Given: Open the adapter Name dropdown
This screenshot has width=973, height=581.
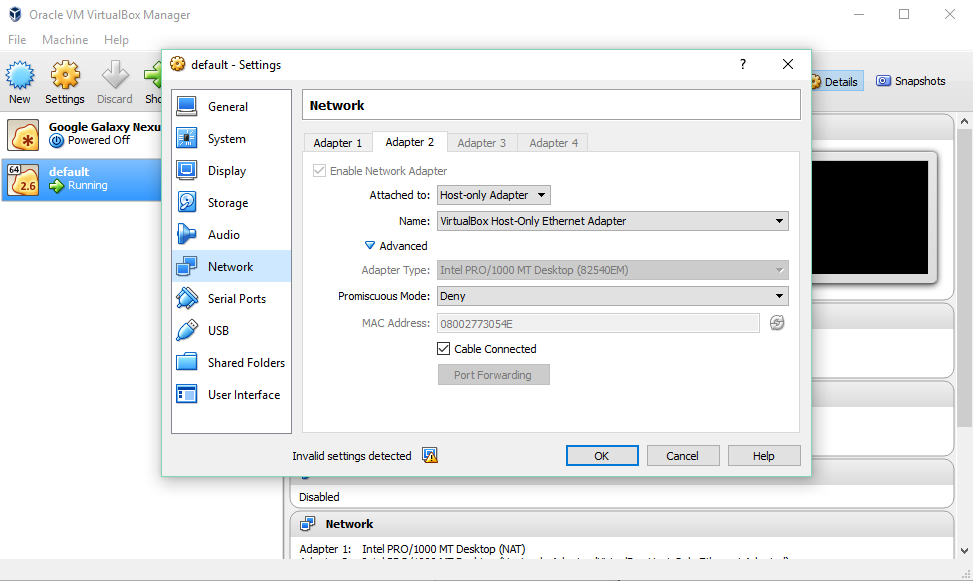Looking at the screenshot, I should (x=612, y=221).
